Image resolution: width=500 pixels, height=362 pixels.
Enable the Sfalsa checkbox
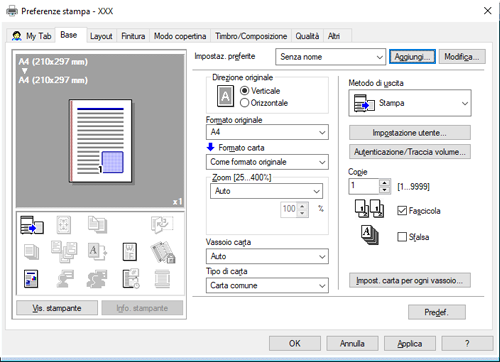pyautogui.click(x=402, y=237)
